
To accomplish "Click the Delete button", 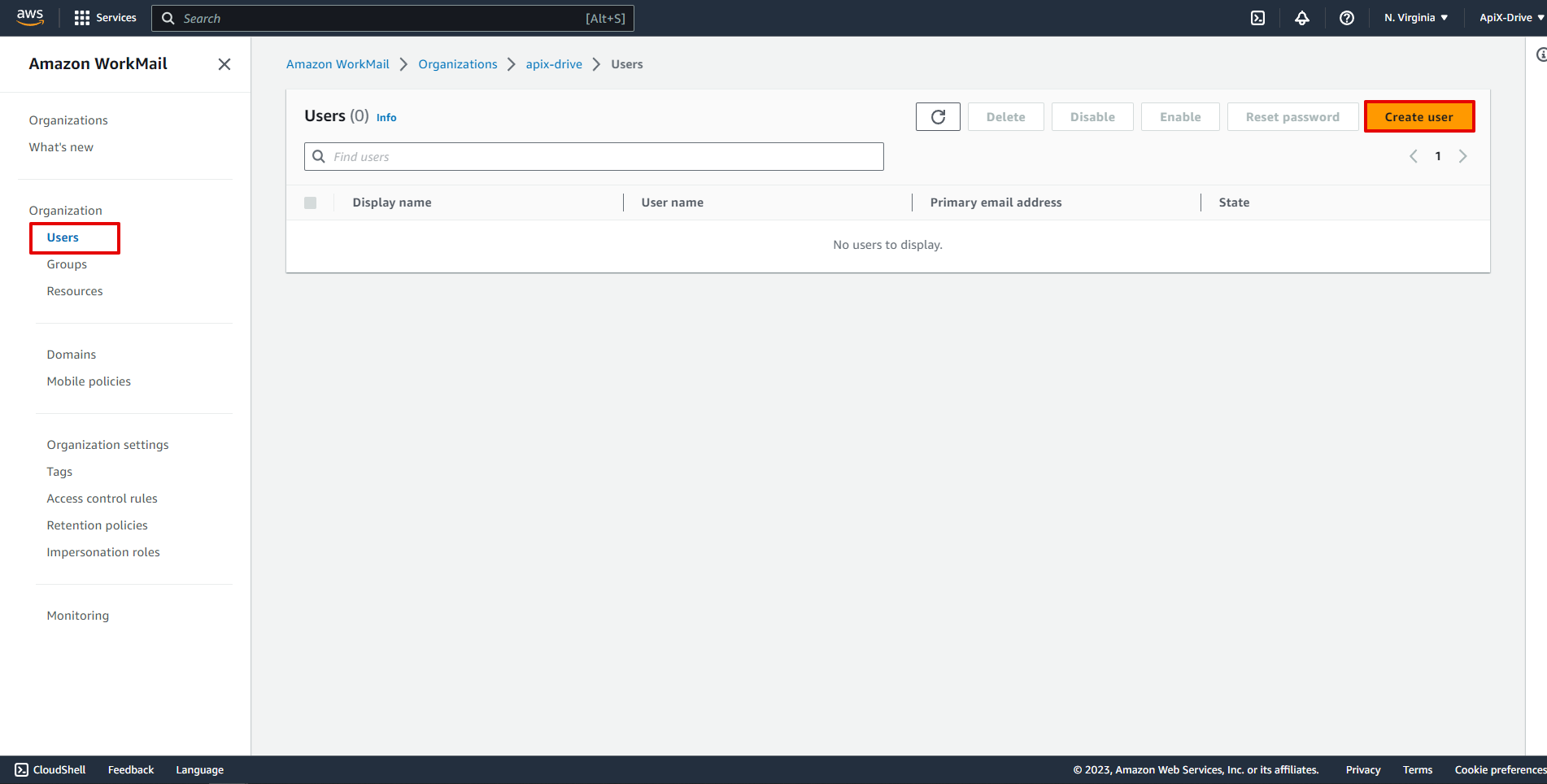I will [x=1005, y=117].
